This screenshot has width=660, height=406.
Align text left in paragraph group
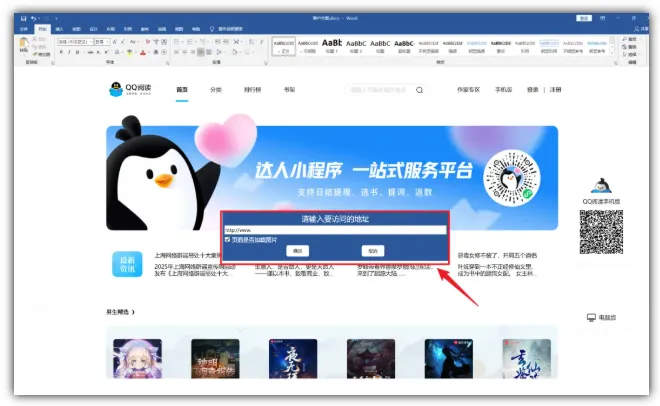pyautogui.click(x=176, y=52)
